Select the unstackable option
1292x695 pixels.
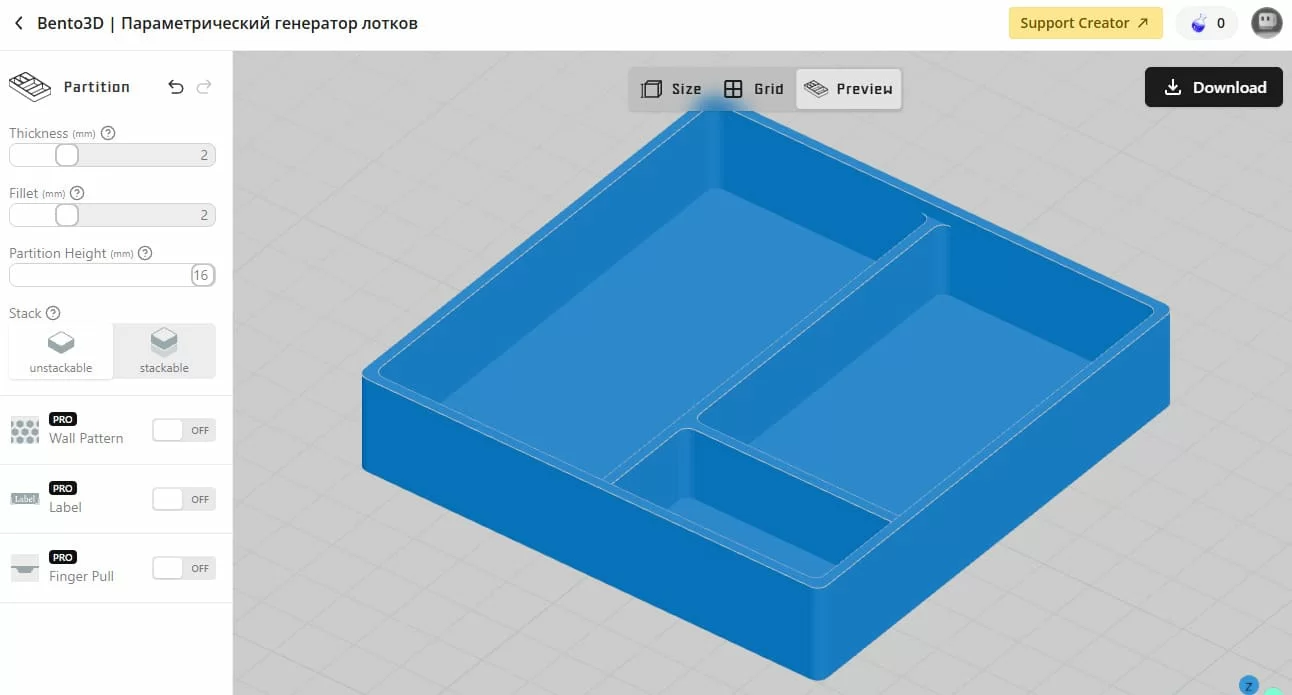61,351
